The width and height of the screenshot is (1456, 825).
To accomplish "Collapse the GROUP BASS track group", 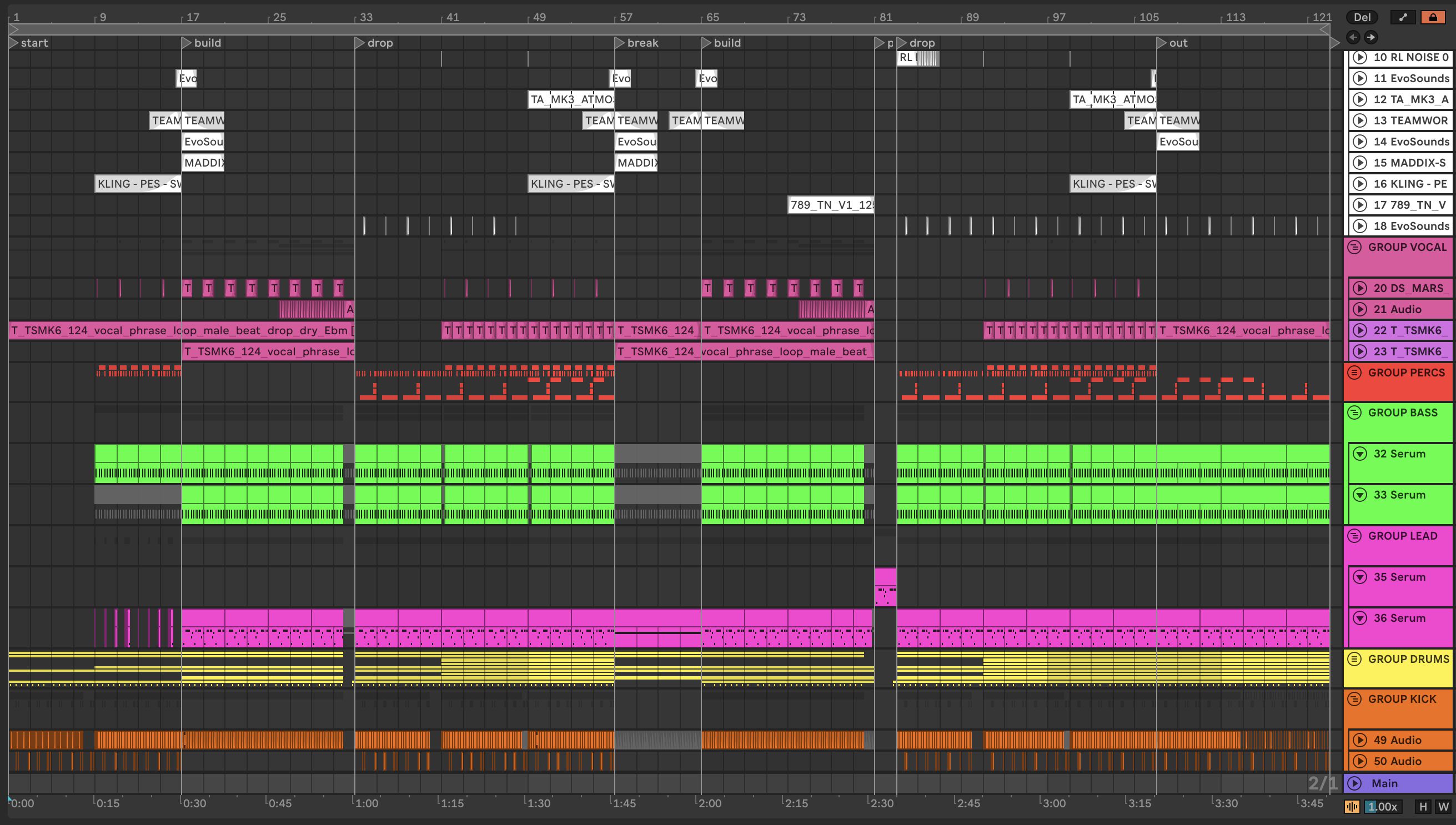I will pos(1354,412).
